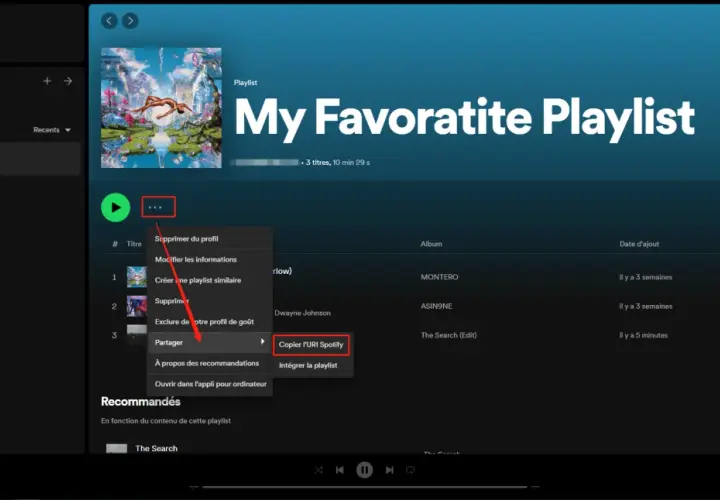Click the playlist cover artwork
This screenshot has width=720, height=500.
[x=161, y=108]
